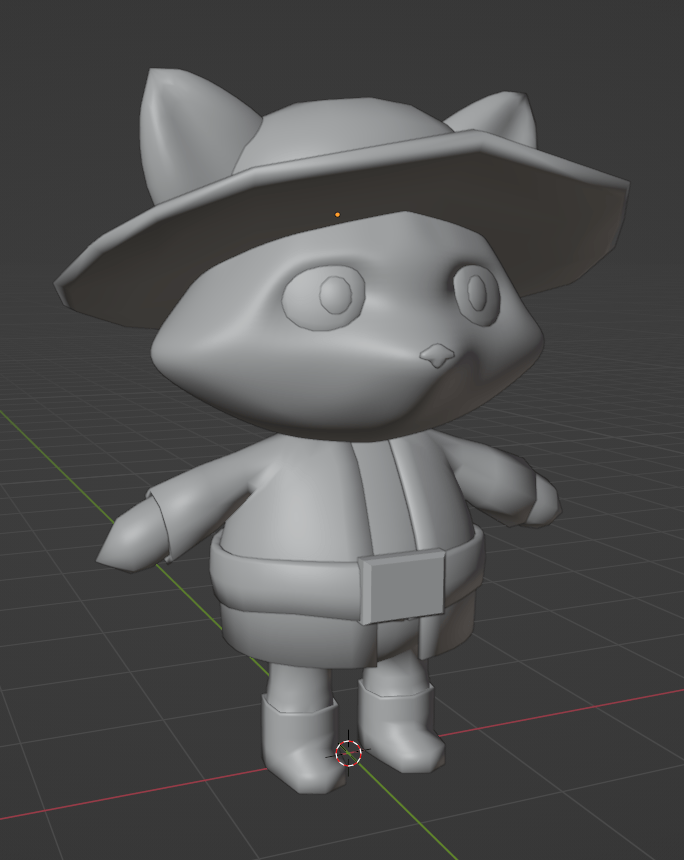The height and width of the screenshot is (860, 684).
Task: Click the character's nose
Action: [435, 354]
